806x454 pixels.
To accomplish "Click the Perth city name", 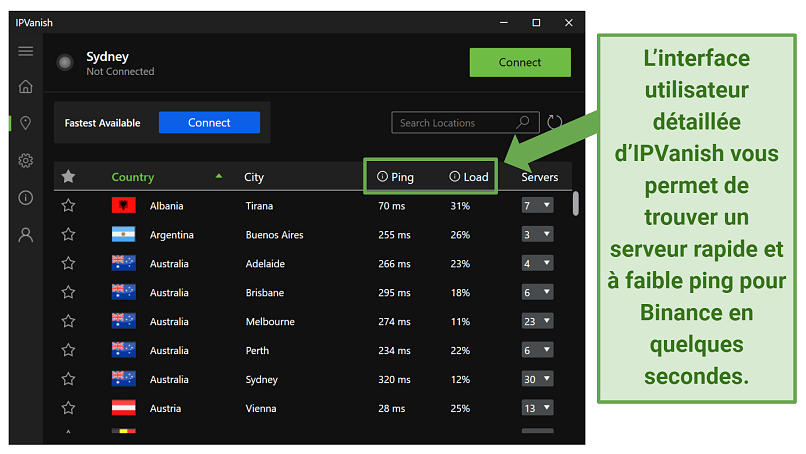I will [x=257, y=350].
